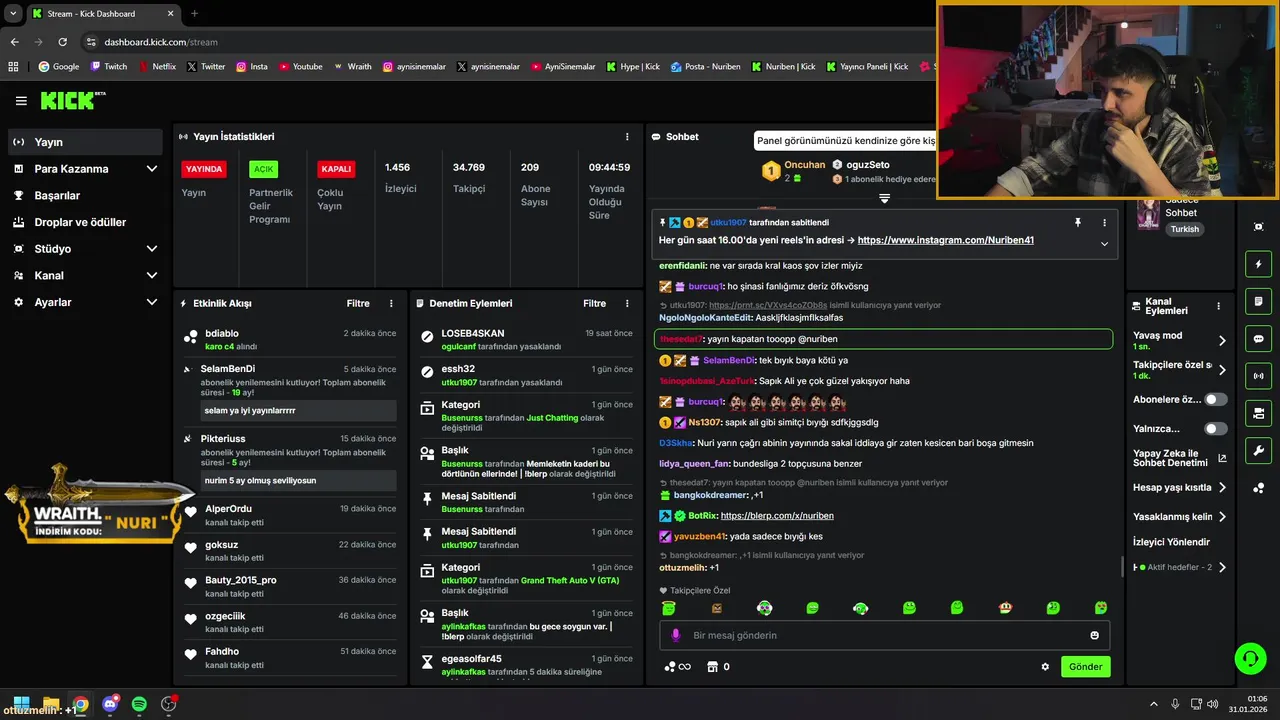Viewport: 1280px width, 720px height.
Task: Send the chat message with Gönder
Action: [1085, 667]
